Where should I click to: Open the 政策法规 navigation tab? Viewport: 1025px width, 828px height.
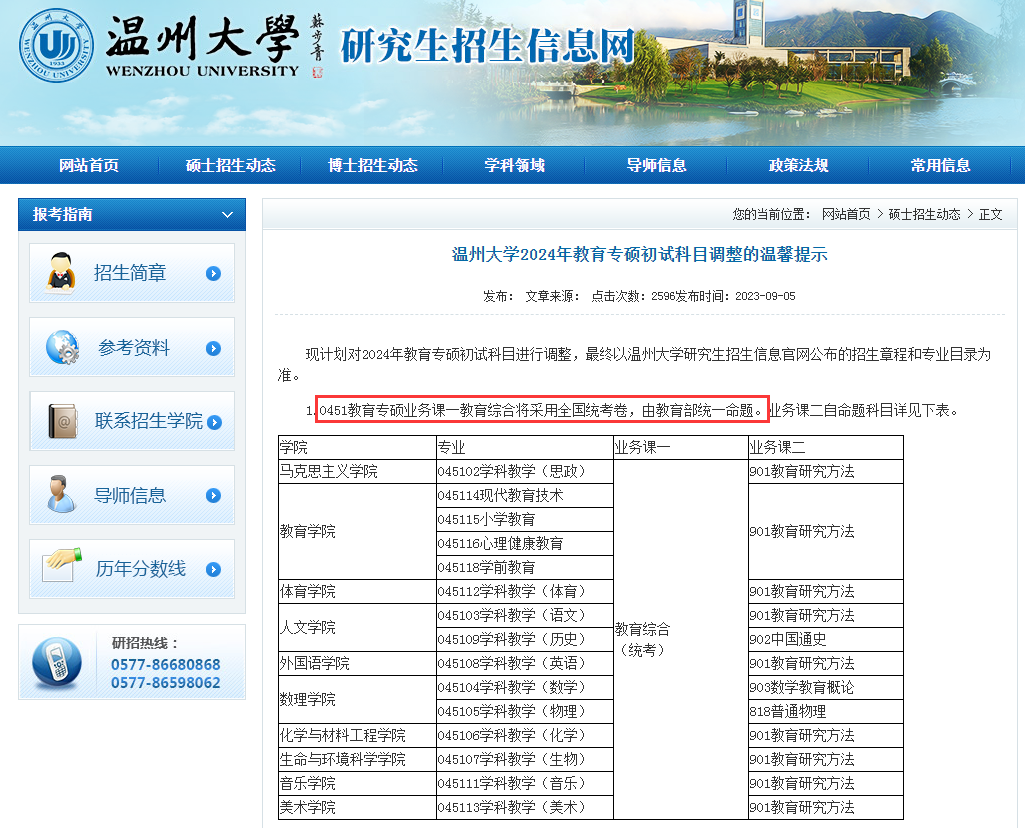[798, 165]
